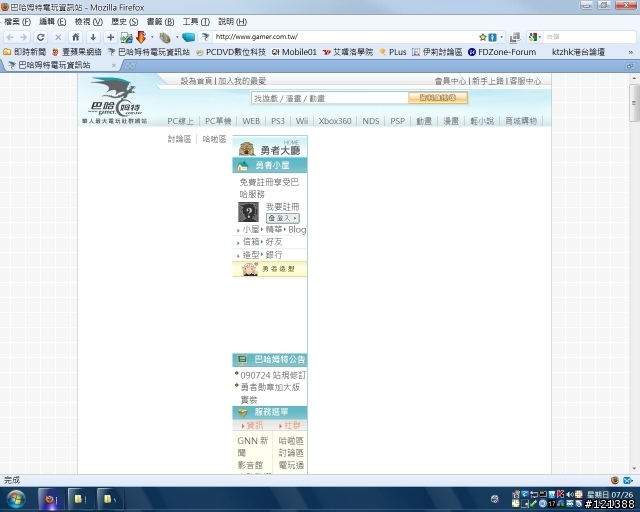640x512 pixels.
Task: Click the picture toolbar icon with green check
Action: coord(126,38)
